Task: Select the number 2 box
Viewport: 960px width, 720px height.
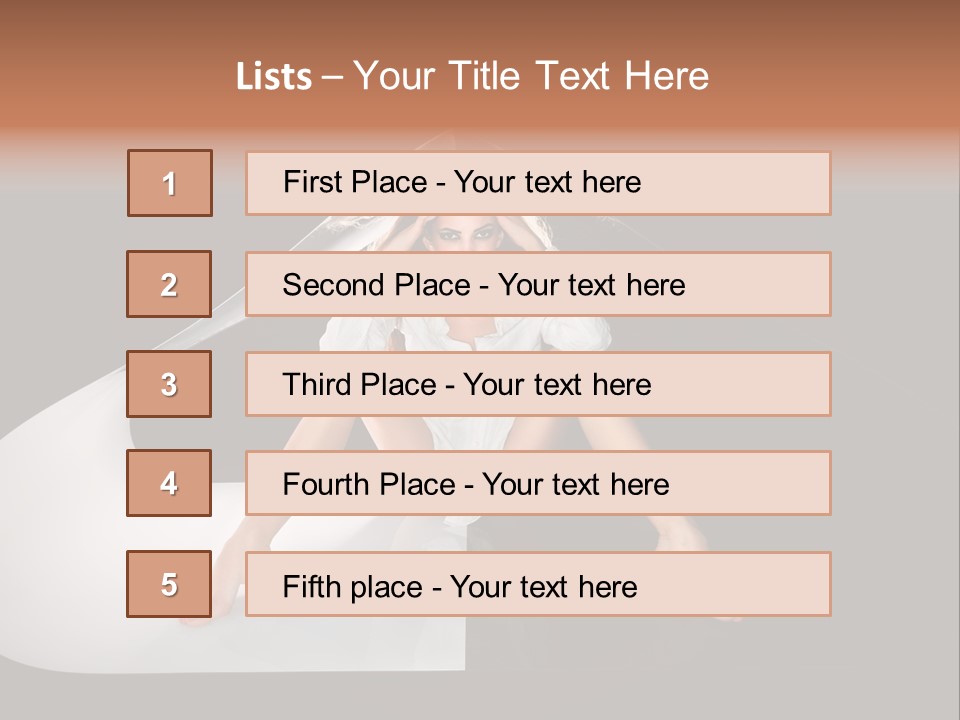Action: pyautogui.click(x=169, y=284)
